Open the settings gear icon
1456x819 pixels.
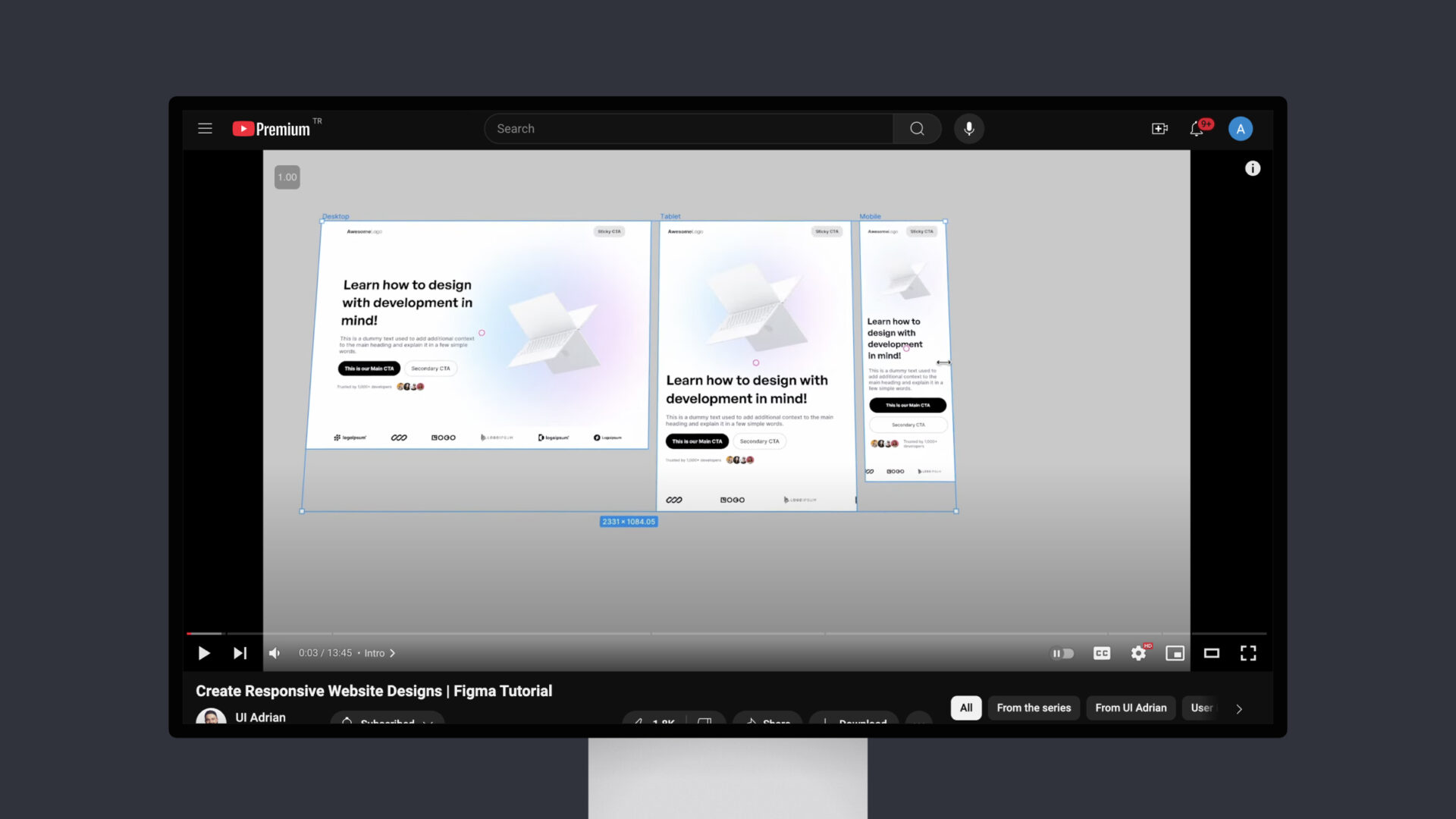tap(1138, 653)
